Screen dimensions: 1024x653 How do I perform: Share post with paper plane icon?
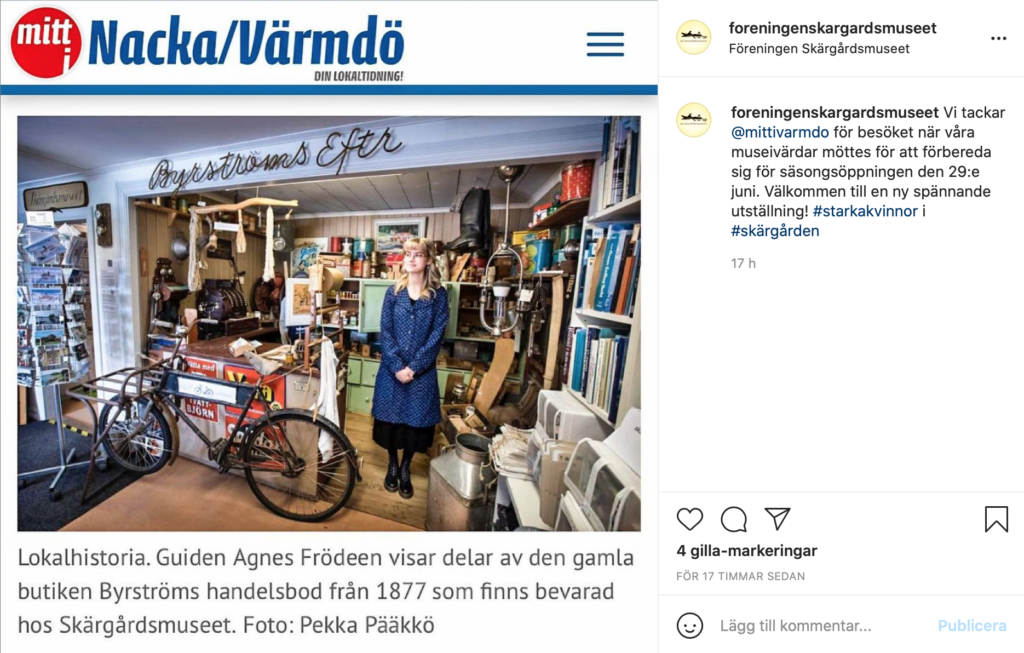778,518
